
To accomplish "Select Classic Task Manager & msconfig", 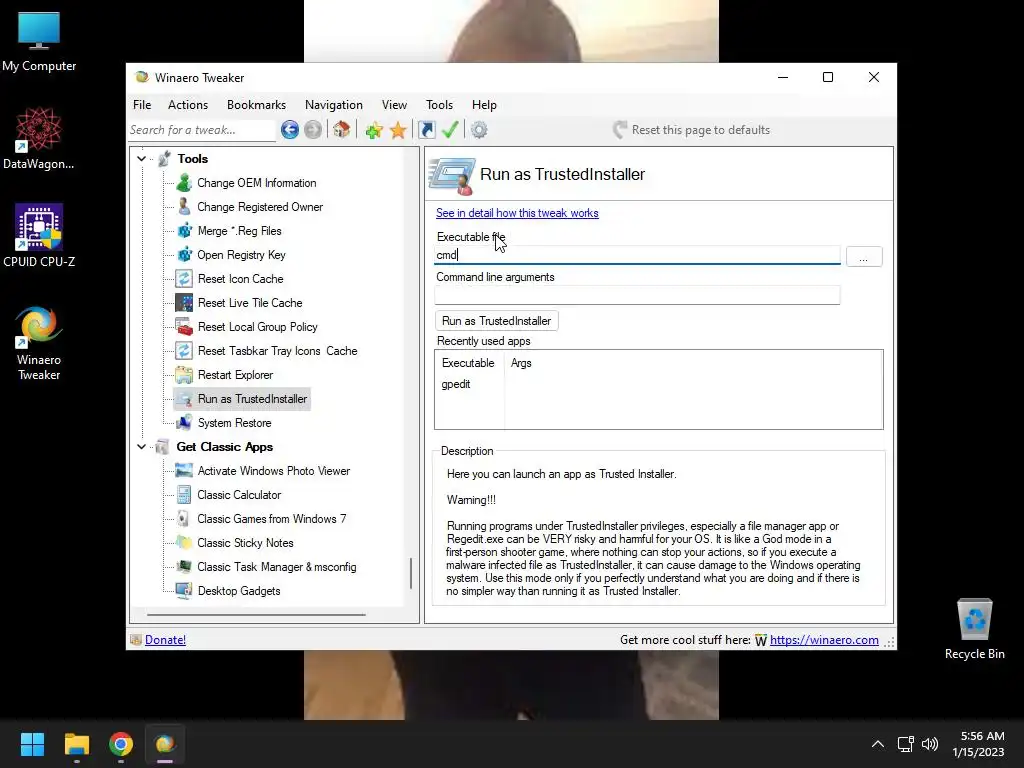I will click(x=277, y=567).
